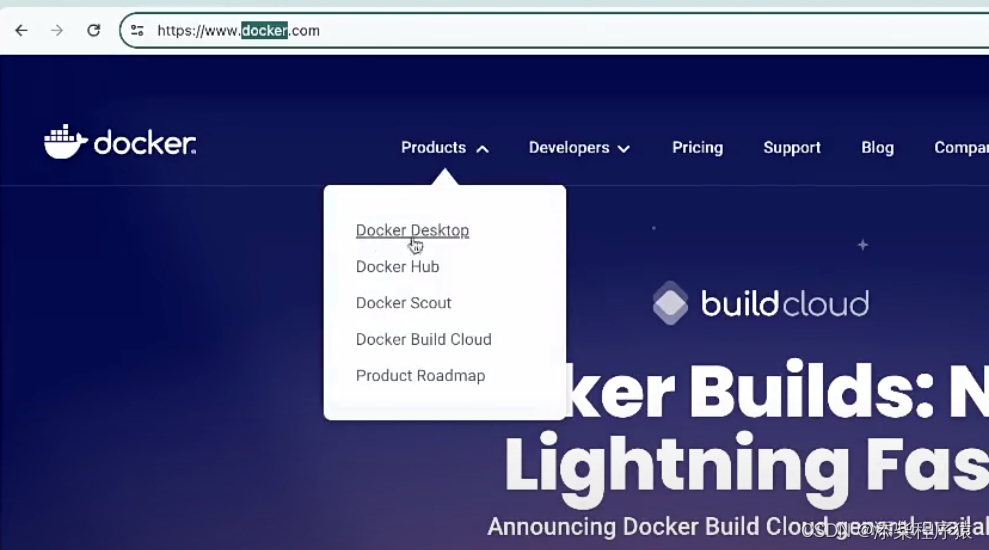Screen dimensions: 989x550
Task: Click the Docker whale logo
Action: 65,141
